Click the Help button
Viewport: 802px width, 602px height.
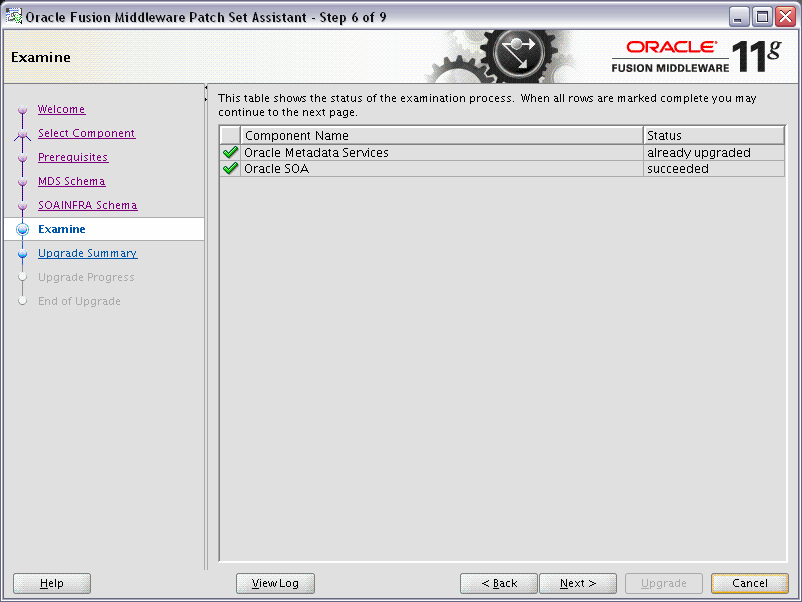52,583
